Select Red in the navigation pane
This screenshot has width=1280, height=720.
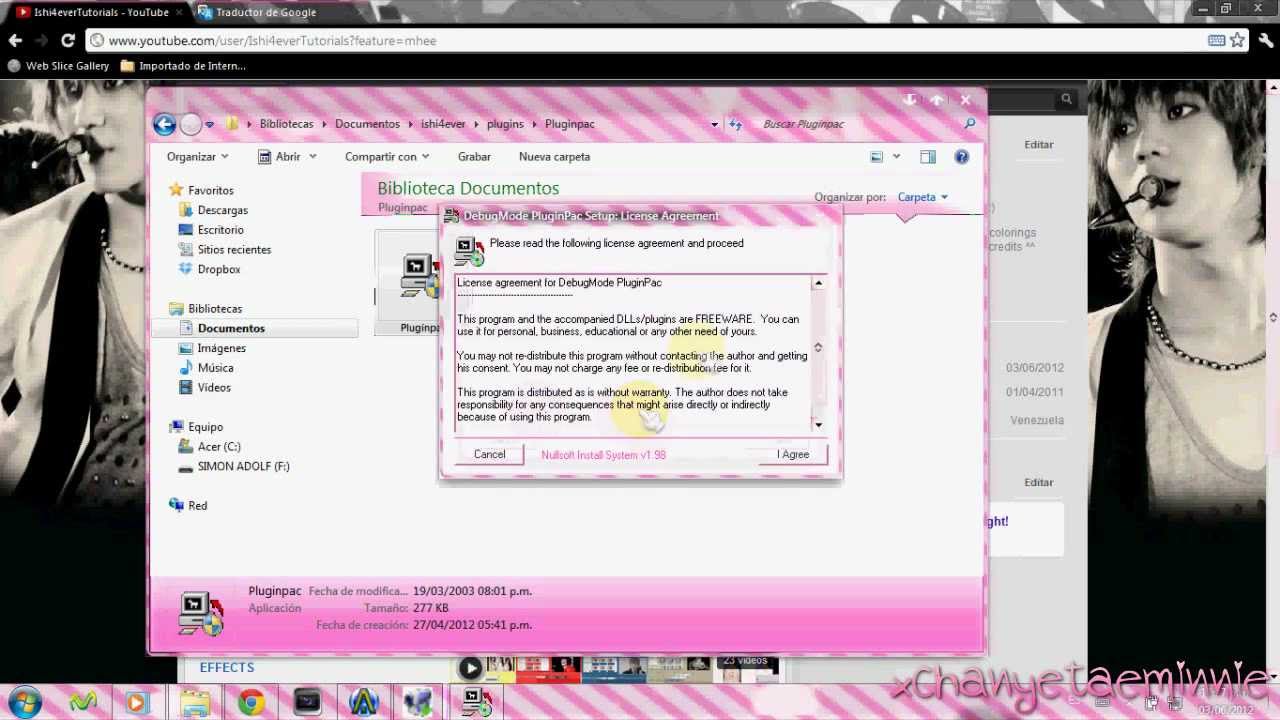pyautogui.click(x=197, y=506)
